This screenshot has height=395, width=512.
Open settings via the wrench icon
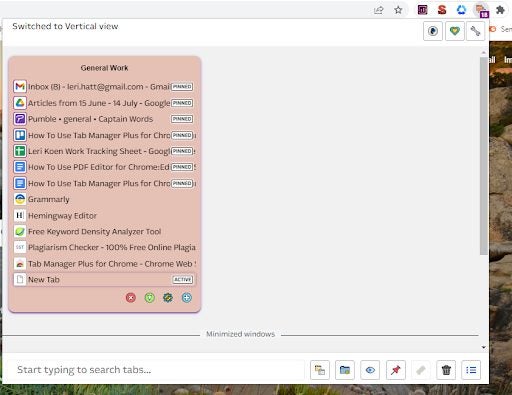coord(475,31)
